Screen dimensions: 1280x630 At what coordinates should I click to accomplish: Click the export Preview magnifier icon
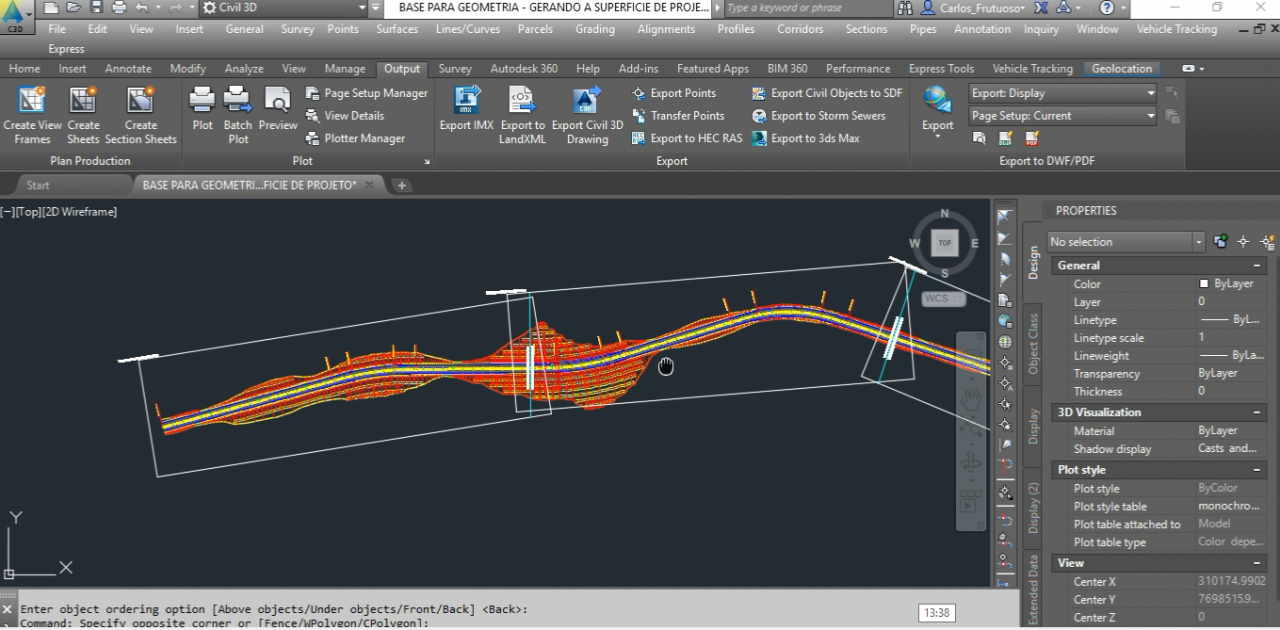click(979, 138)
